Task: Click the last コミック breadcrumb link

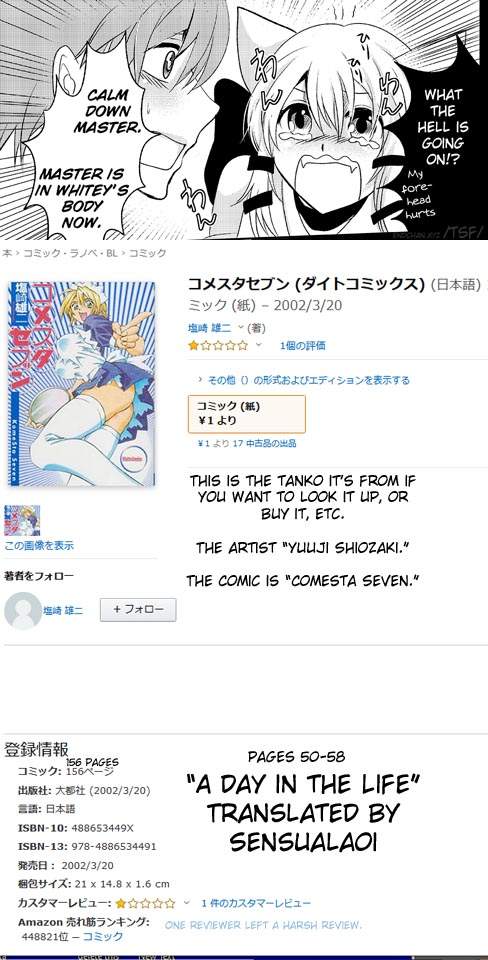Action: click(147, 253)
